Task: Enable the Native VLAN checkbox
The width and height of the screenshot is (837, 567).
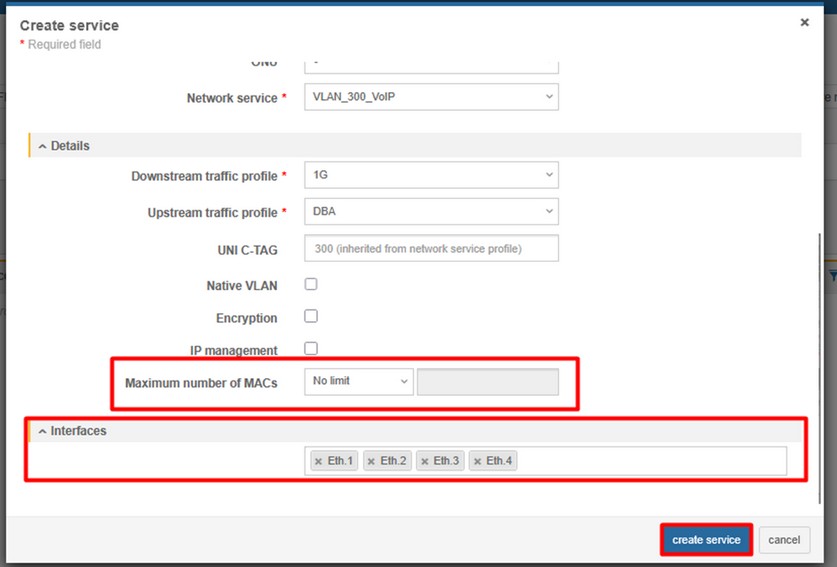Action: coord(311,284)
